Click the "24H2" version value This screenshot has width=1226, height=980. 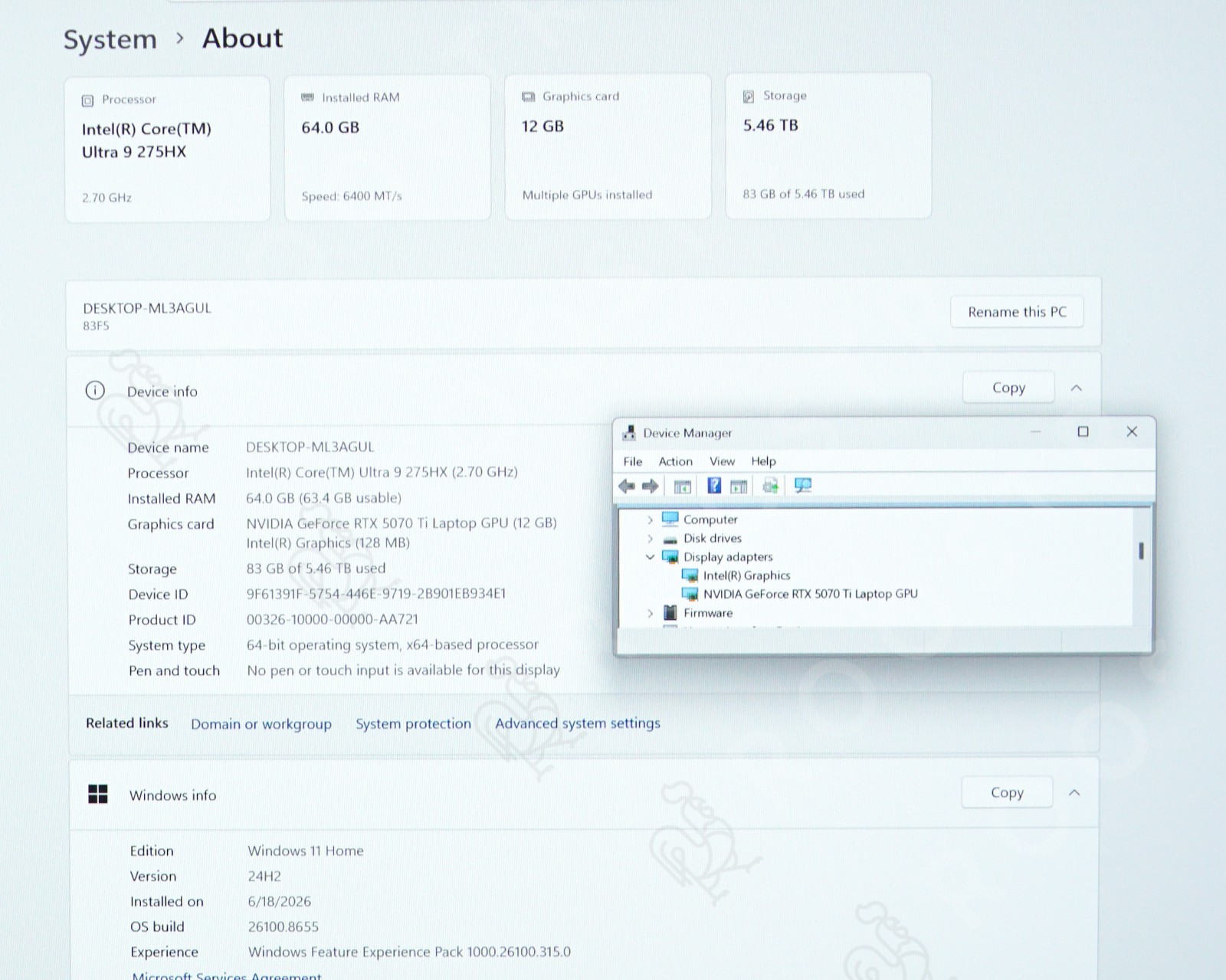click(264, 876)
